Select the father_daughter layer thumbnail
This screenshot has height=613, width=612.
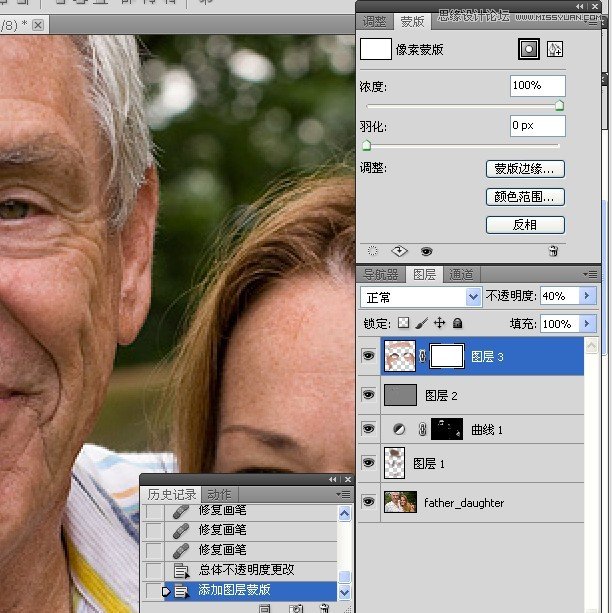400,502
